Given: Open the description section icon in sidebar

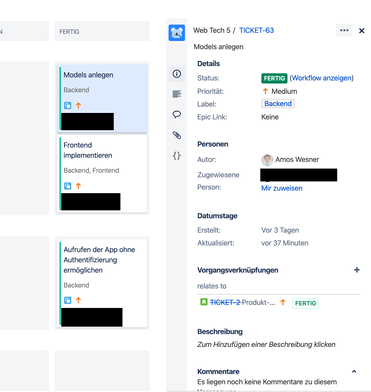Looking at the screenshot, I should [x=177, y=94].
